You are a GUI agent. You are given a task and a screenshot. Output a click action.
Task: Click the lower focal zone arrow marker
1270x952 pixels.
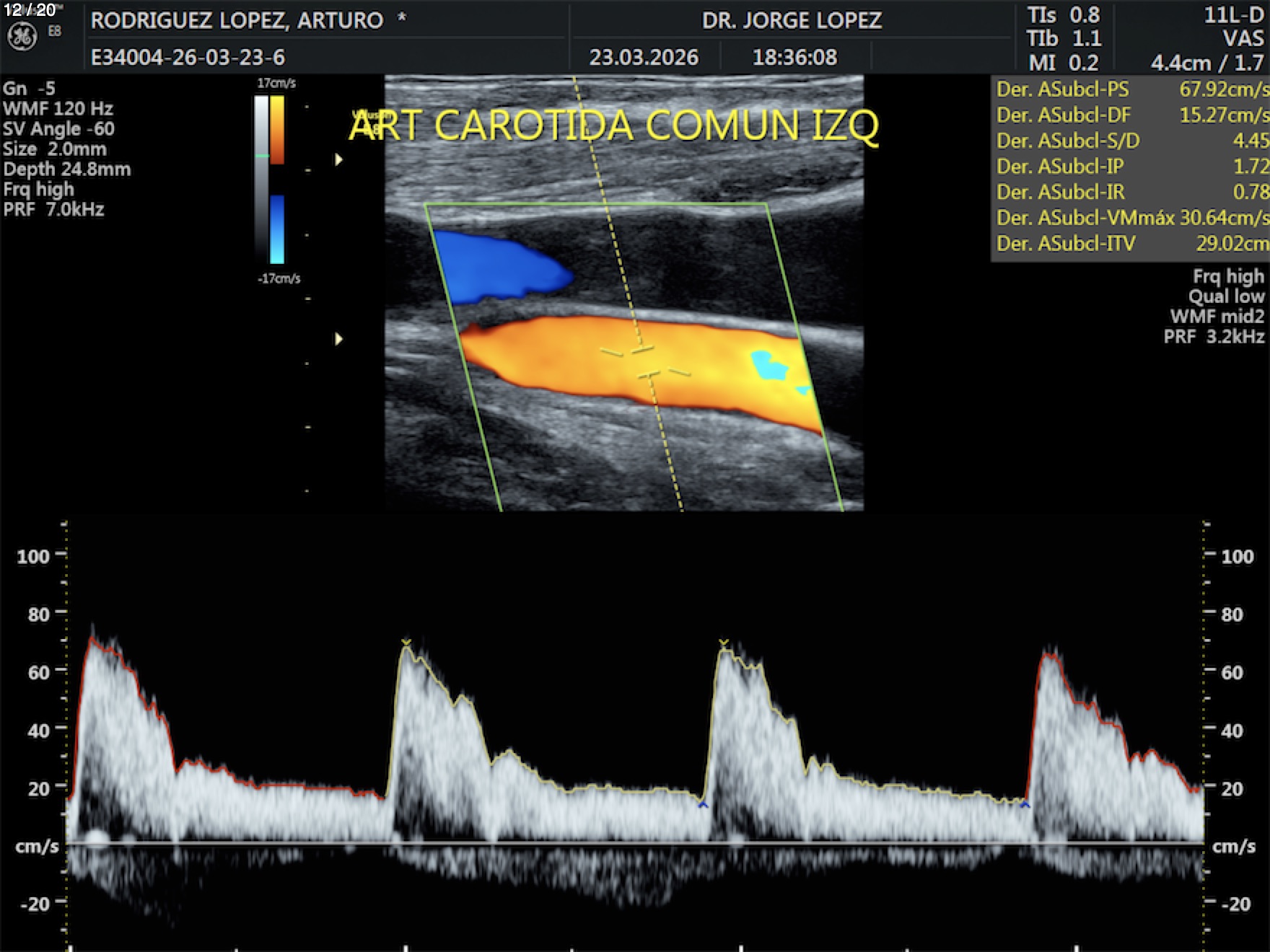pyautogui.click(x=338, y=338)
